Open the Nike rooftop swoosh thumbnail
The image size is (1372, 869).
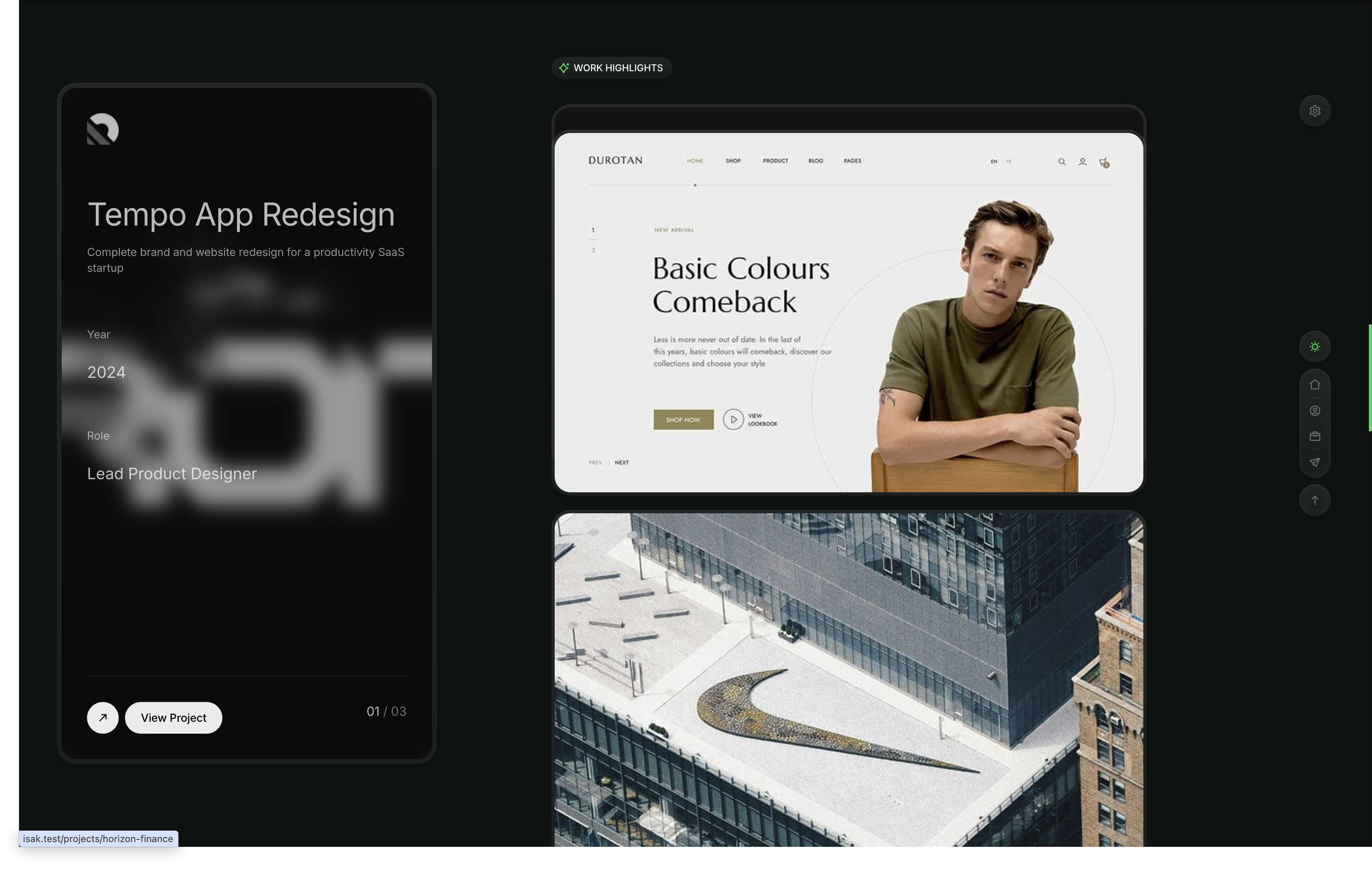coord(848,679)
